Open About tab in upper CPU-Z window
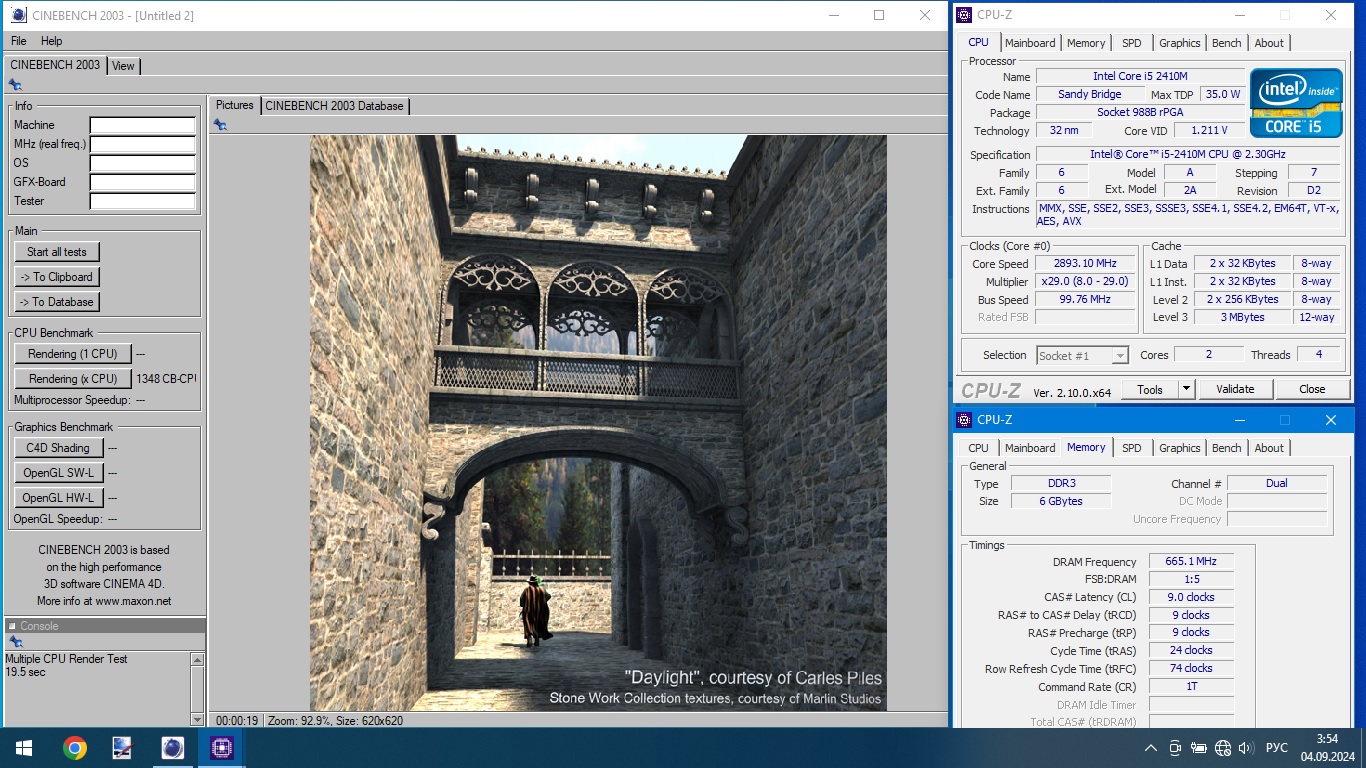This screenshot has width=1366, height=768. point(1269,43)
